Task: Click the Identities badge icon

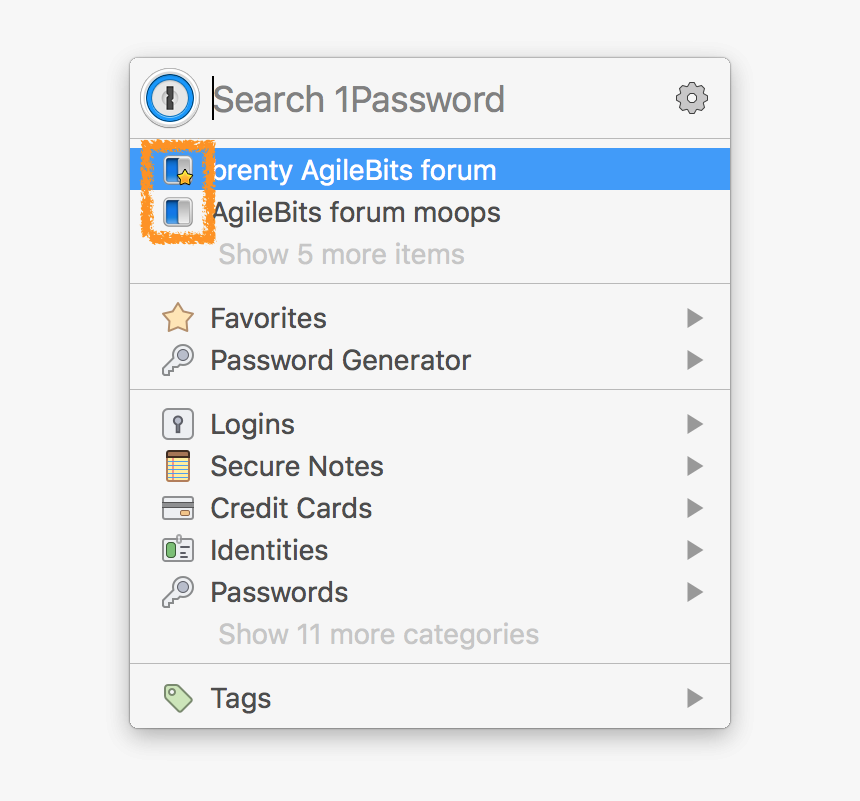Action: 177,550
